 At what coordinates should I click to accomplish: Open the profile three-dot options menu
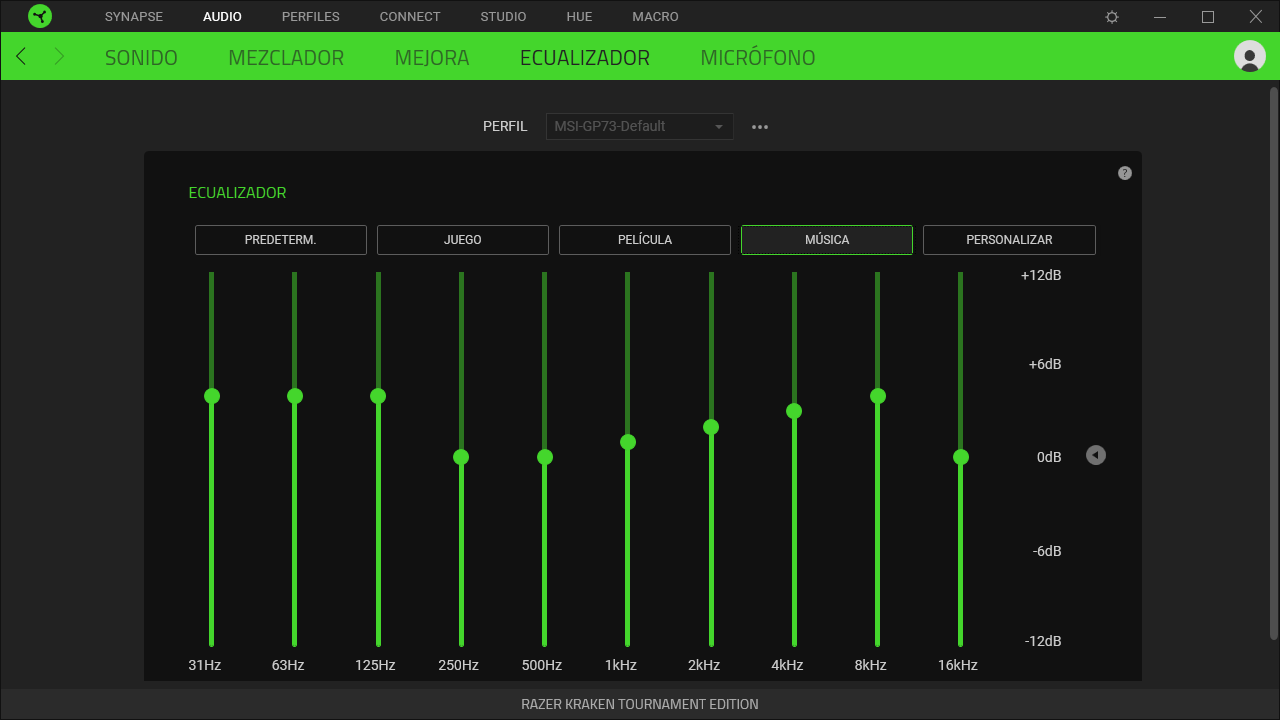760,127
